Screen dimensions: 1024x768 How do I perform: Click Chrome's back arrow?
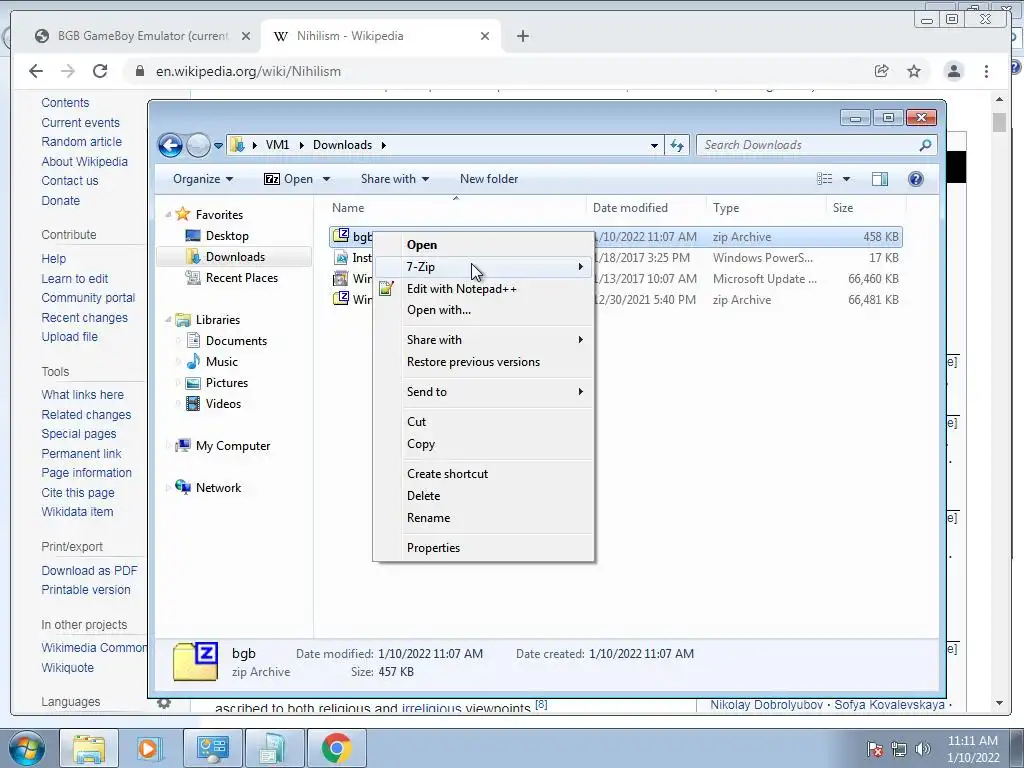tap(36, 71)
